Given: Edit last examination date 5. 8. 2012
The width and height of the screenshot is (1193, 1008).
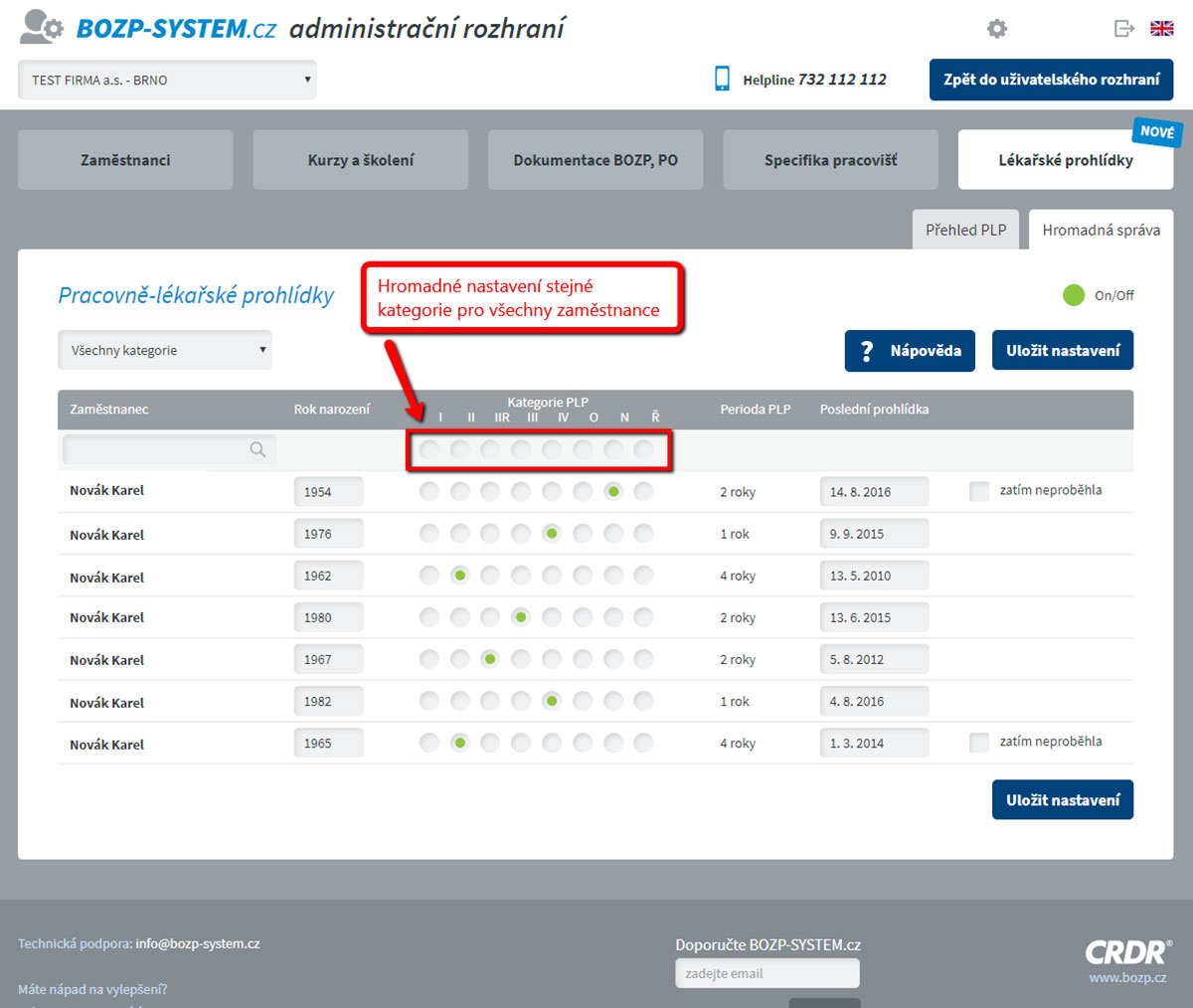Looking at the screenshot, I should pyautogui.click(x=875, y=659).
